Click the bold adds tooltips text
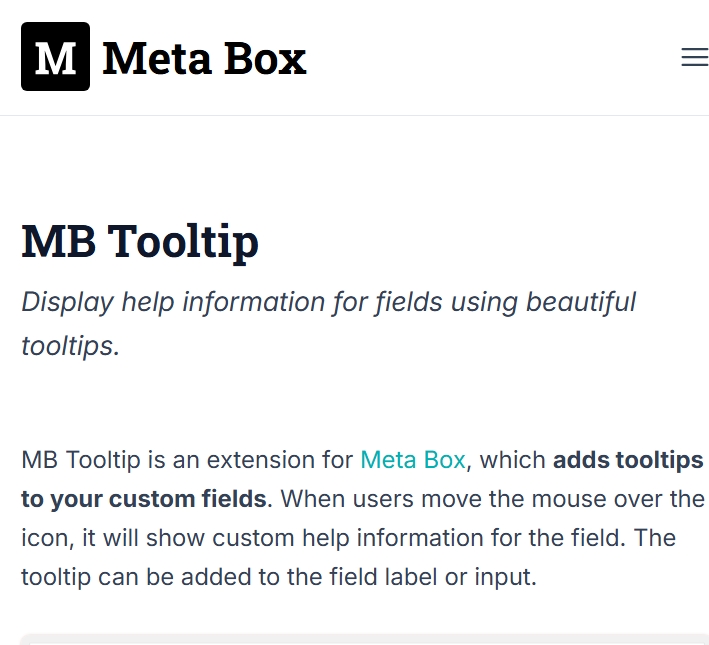709x645 pixels. tap(628, 460)
